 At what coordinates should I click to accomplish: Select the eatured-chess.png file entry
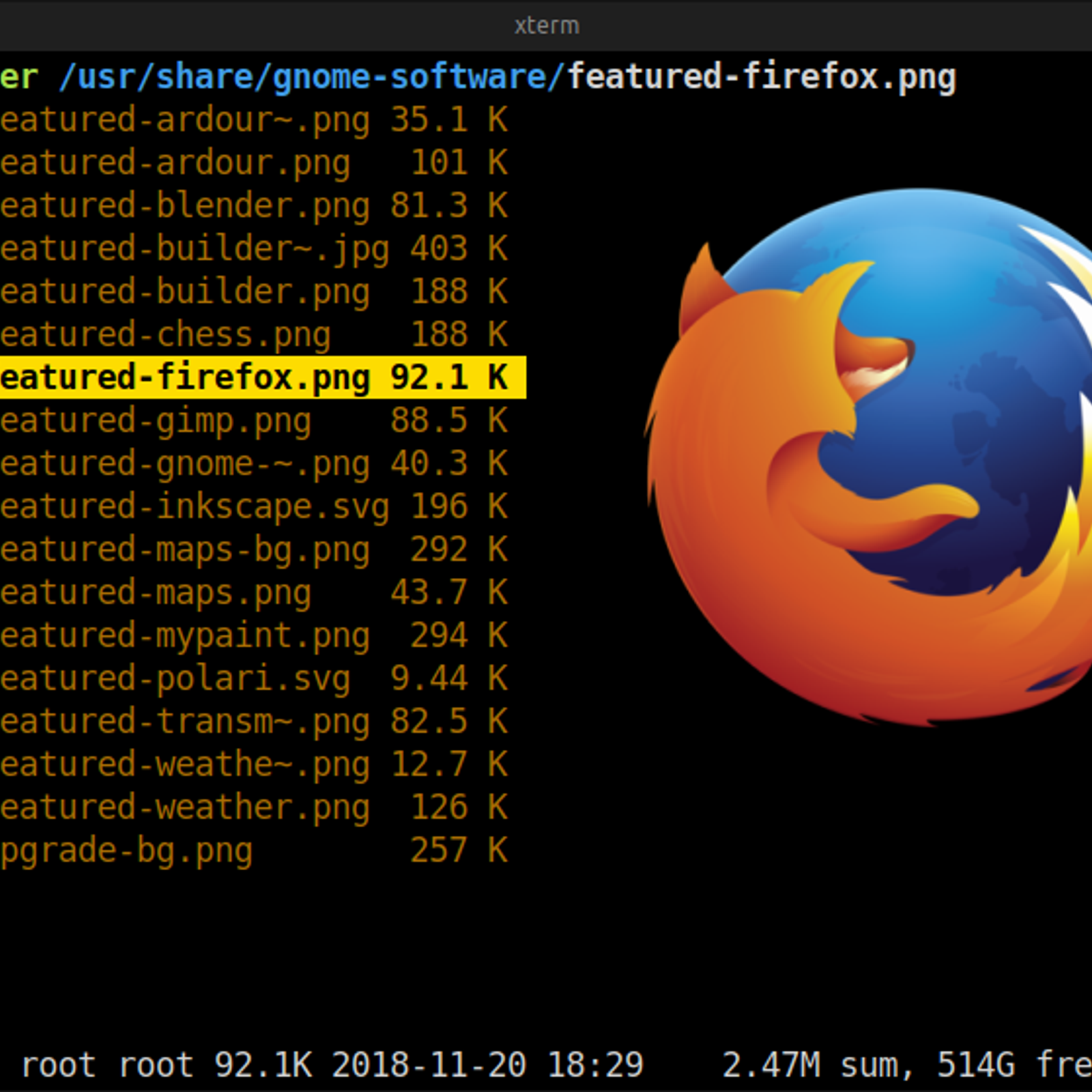[x=263, y=335]
